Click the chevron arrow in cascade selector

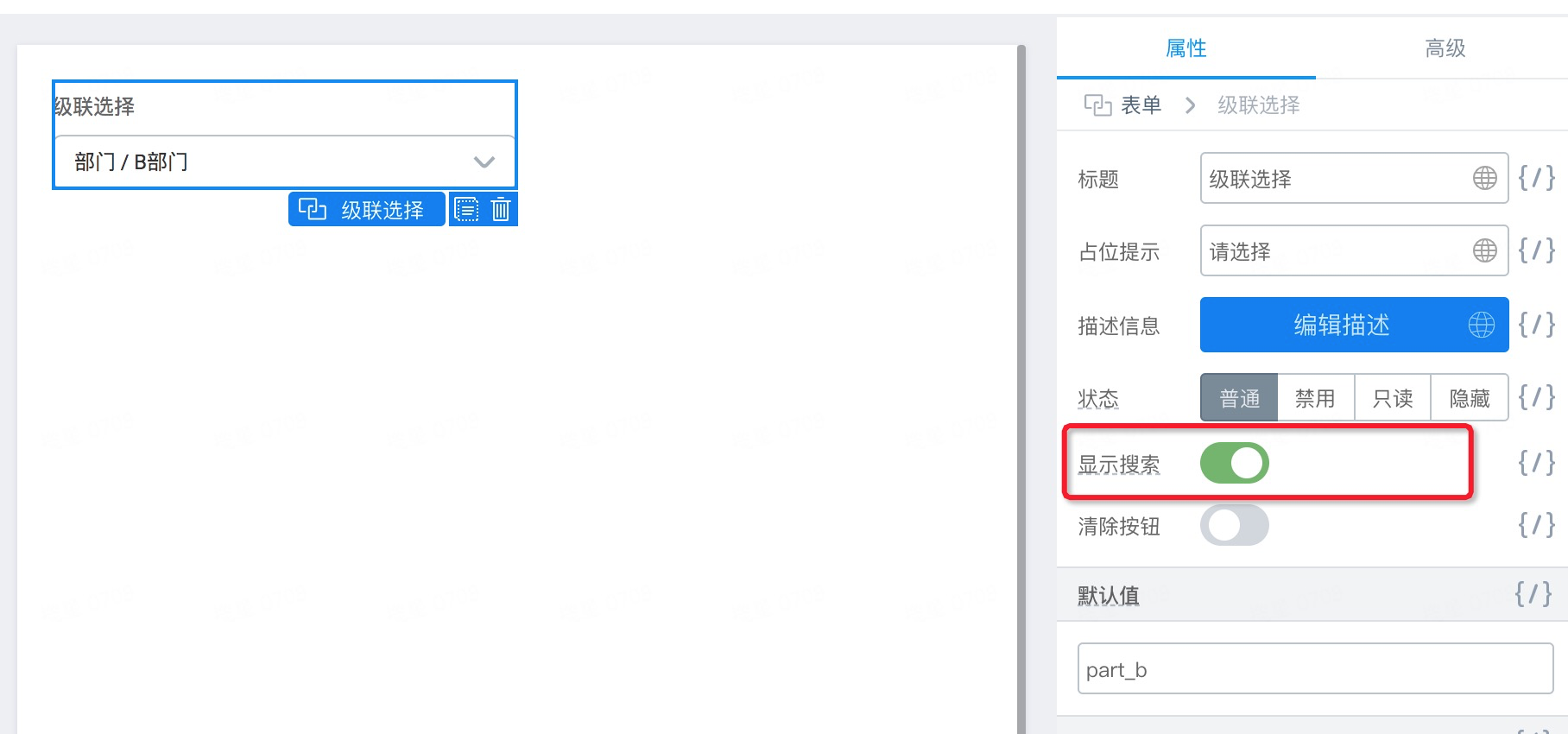click(484, 161)
